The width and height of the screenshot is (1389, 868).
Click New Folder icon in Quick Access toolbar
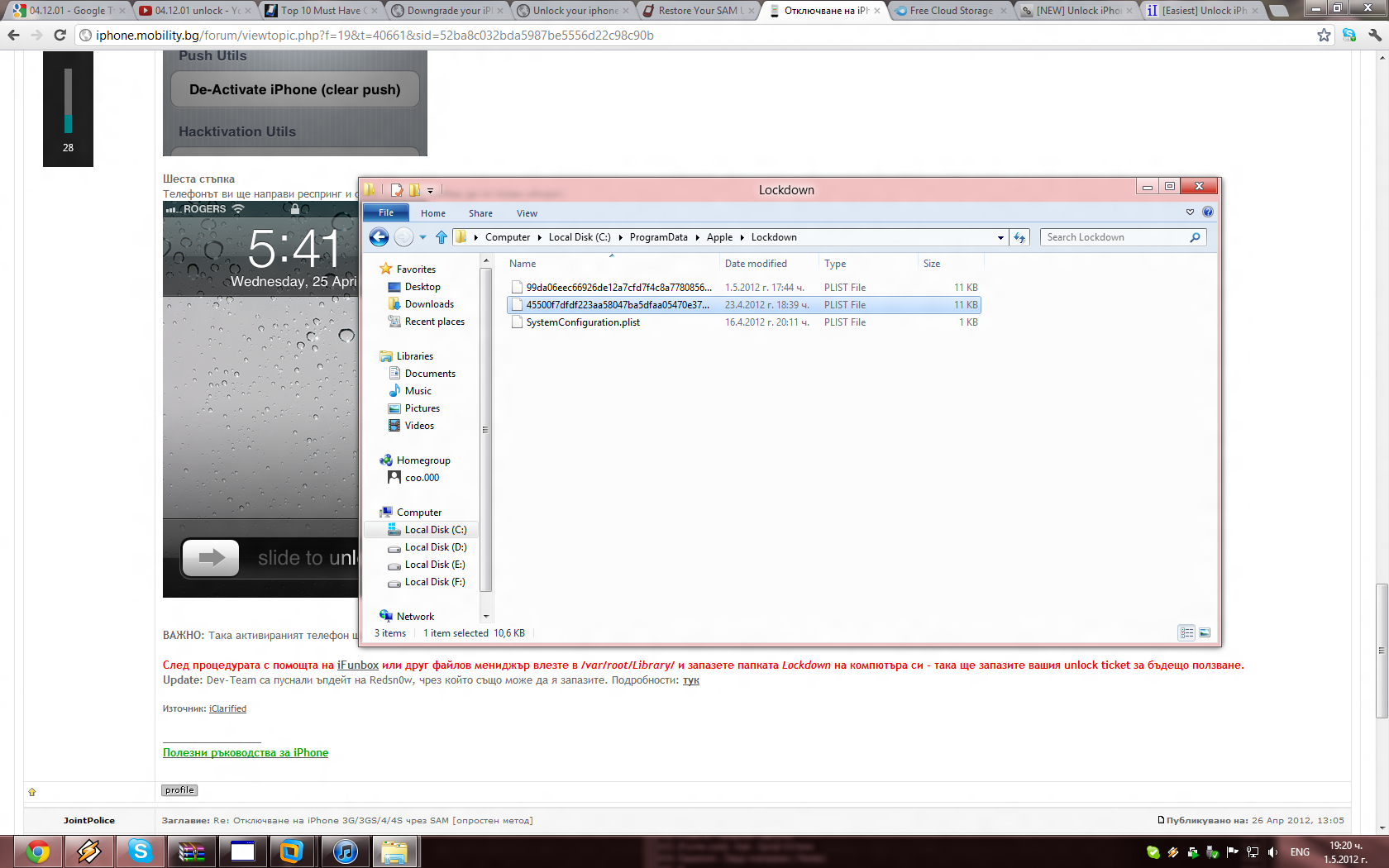[414, 189]
